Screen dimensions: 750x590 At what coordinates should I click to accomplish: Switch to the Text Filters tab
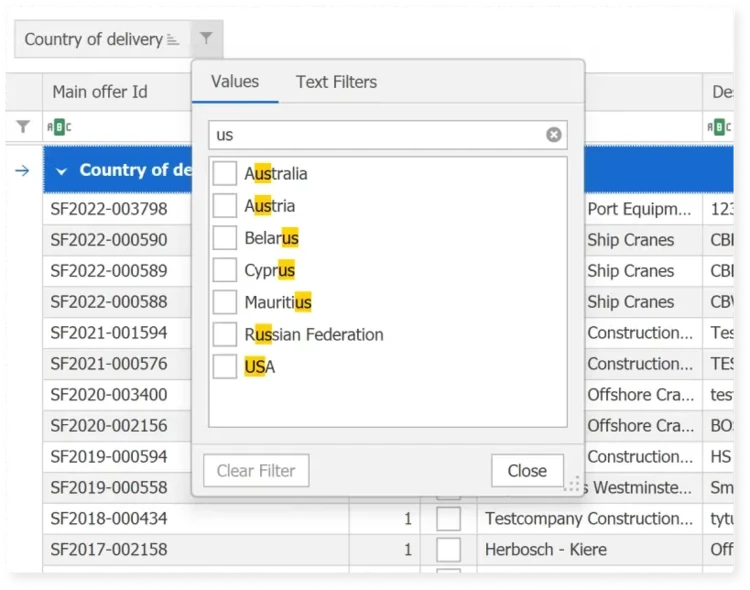[x=336, y=82]
